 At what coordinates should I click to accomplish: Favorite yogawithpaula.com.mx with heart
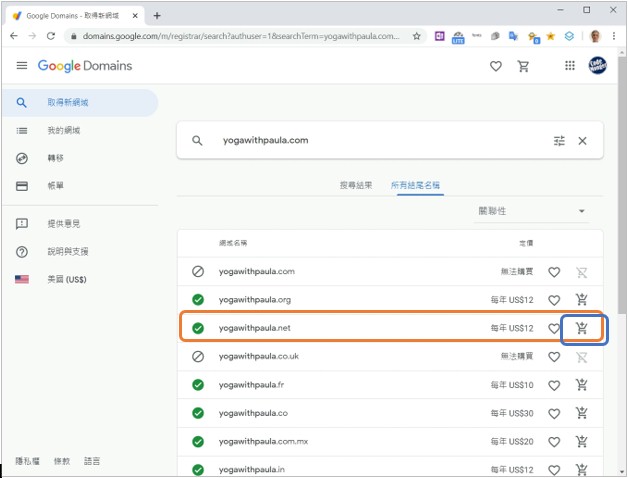[x=554, y=442]
